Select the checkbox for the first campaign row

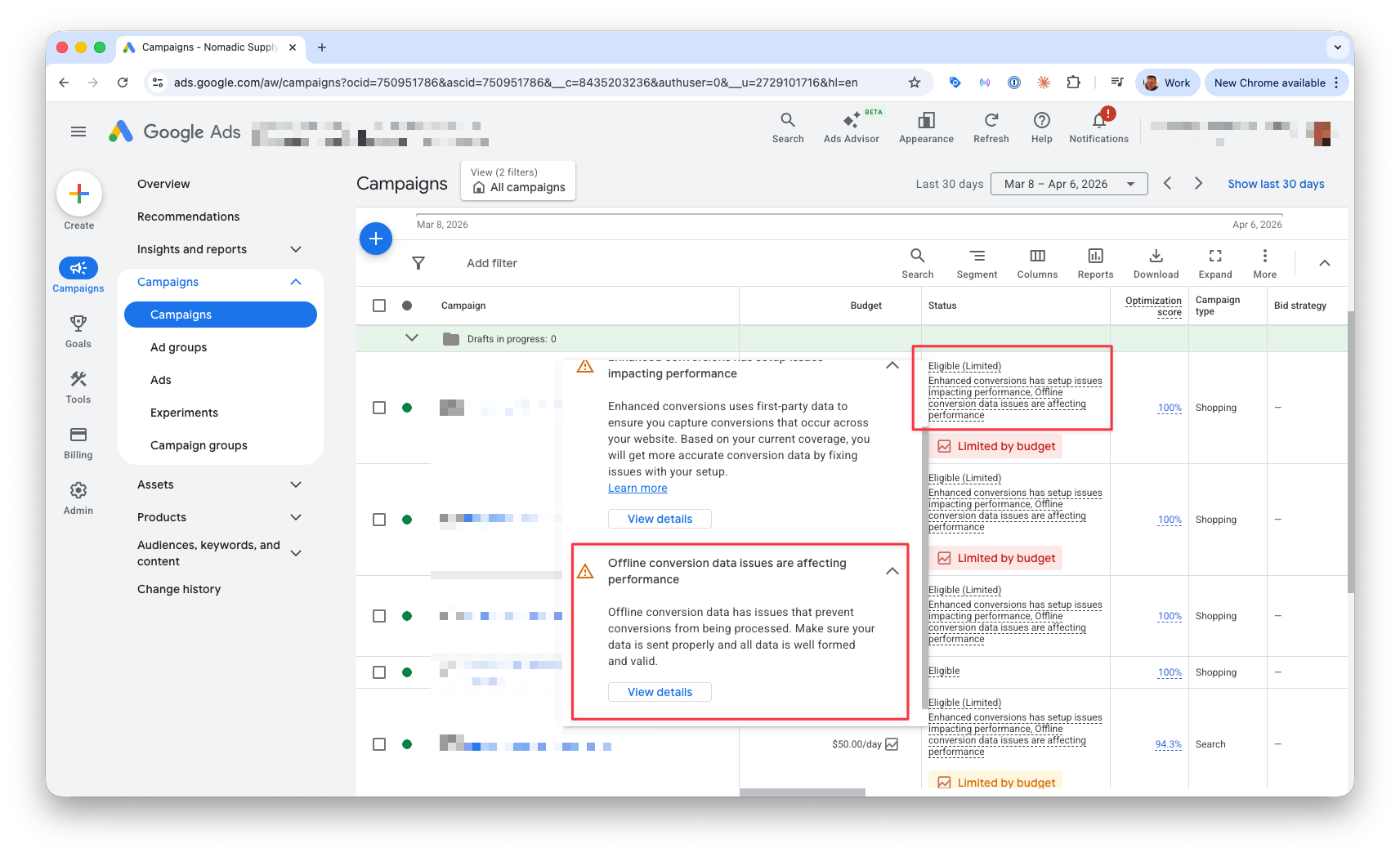[379, 407]
